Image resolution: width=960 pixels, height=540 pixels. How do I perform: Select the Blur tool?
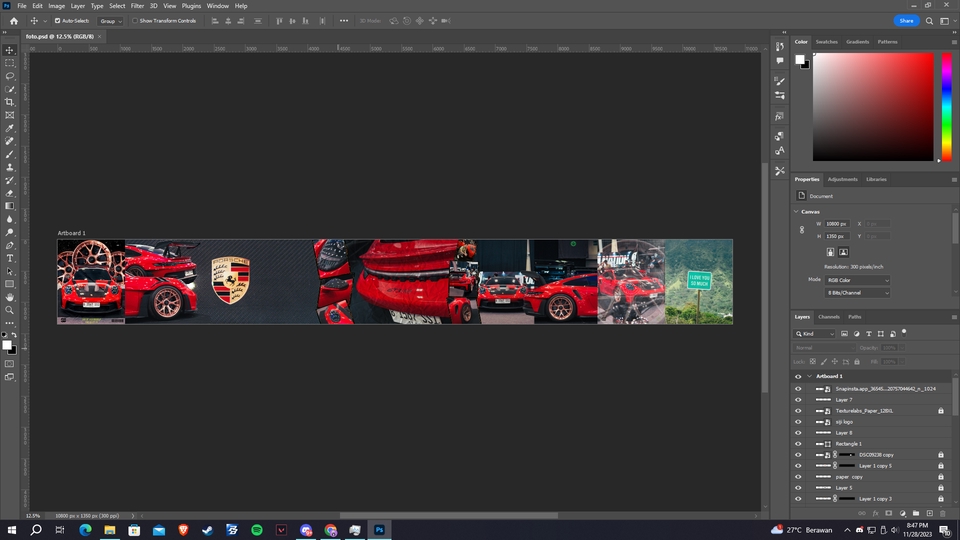coord(10,219)
